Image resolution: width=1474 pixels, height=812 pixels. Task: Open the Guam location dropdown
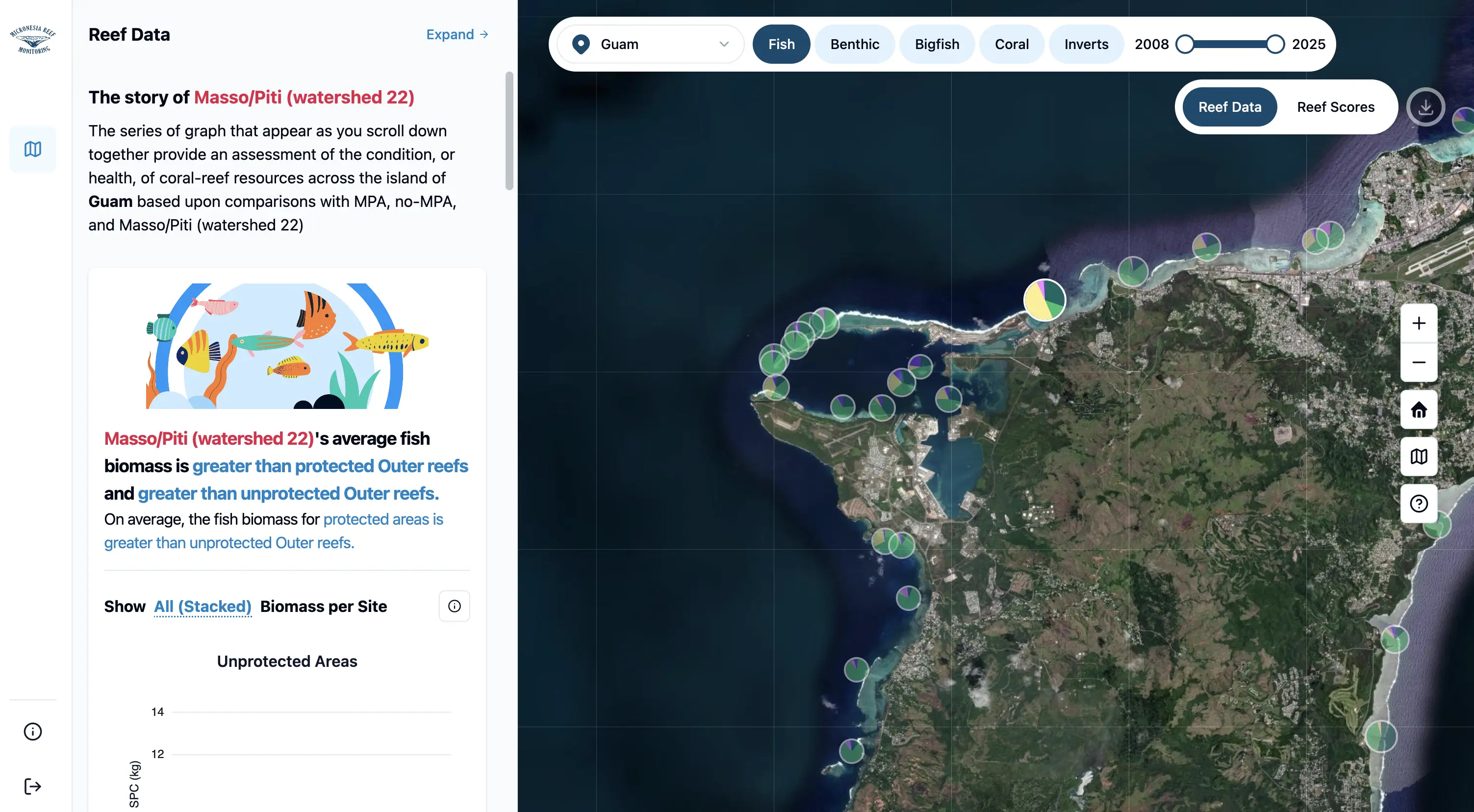pyautogui.click(x=651, y=44)
